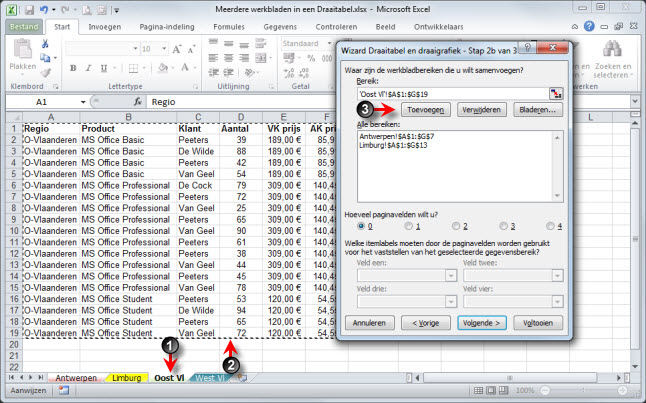Click the Merge and center icon

[x=261, y=59]
